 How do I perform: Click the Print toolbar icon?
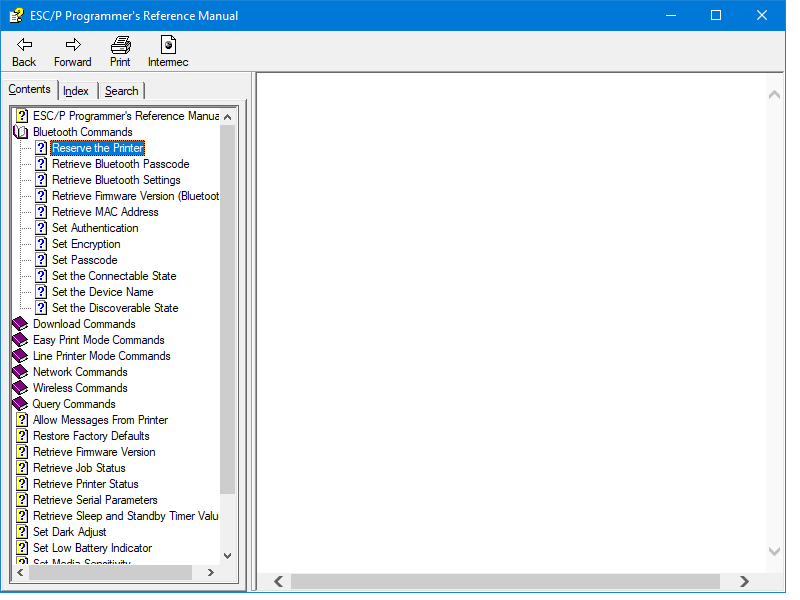click(x=119, y=45)
